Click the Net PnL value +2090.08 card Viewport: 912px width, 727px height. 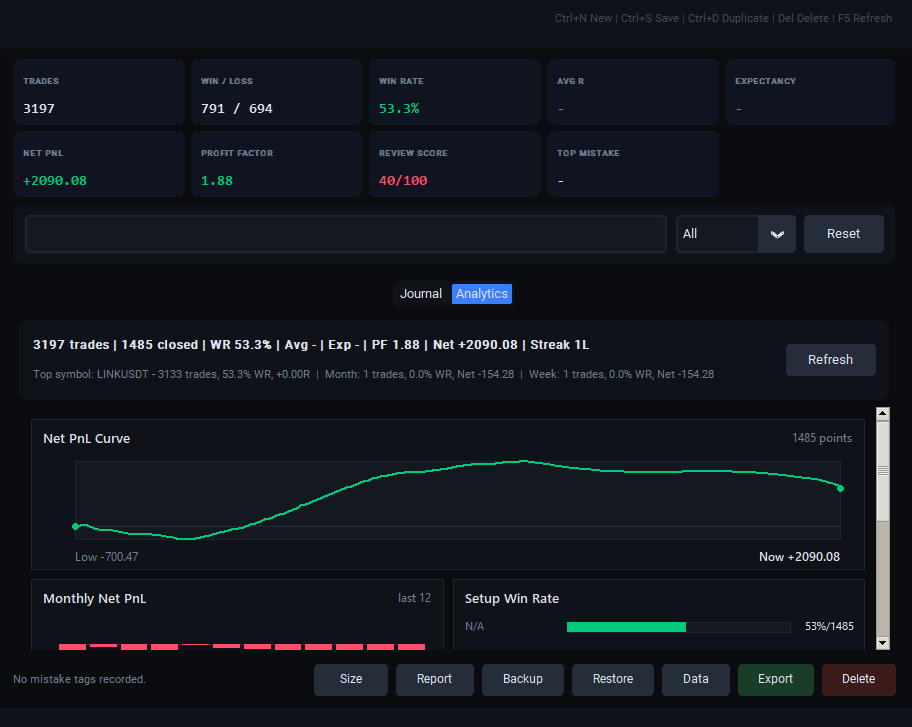99,164
